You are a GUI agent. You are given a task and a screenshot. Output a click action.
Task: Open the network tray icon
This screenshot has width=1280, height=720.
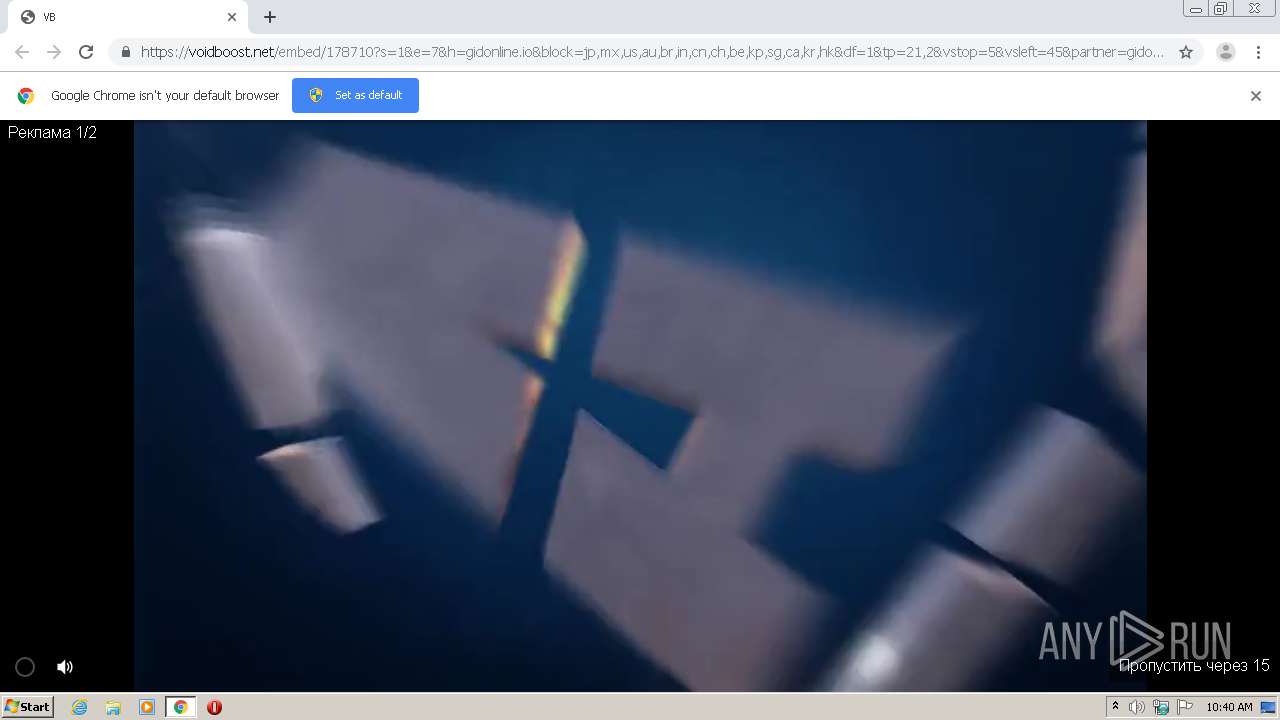coord(1161,707)
